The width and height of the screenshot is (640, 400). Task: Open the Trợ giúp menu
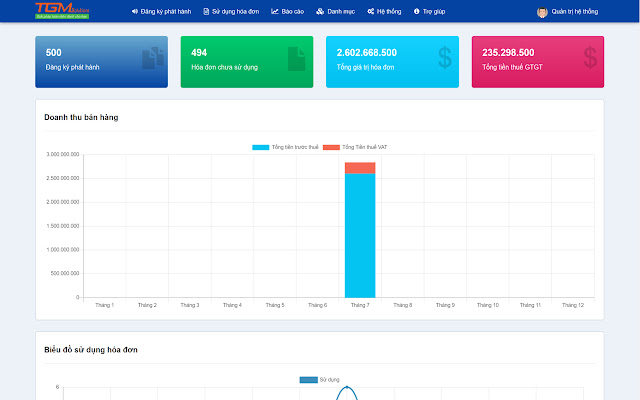tap(429, 11)
